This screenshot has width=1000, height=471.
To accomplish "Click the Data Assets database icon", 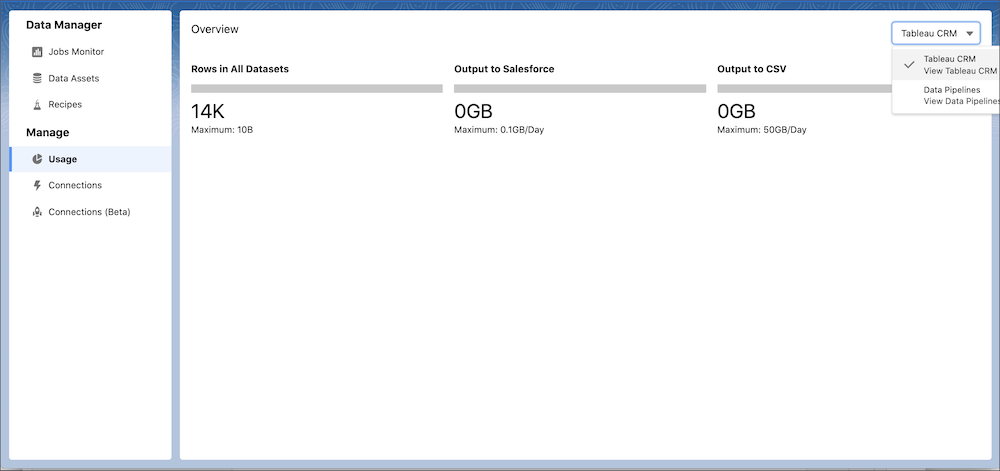I will [37, 78].
